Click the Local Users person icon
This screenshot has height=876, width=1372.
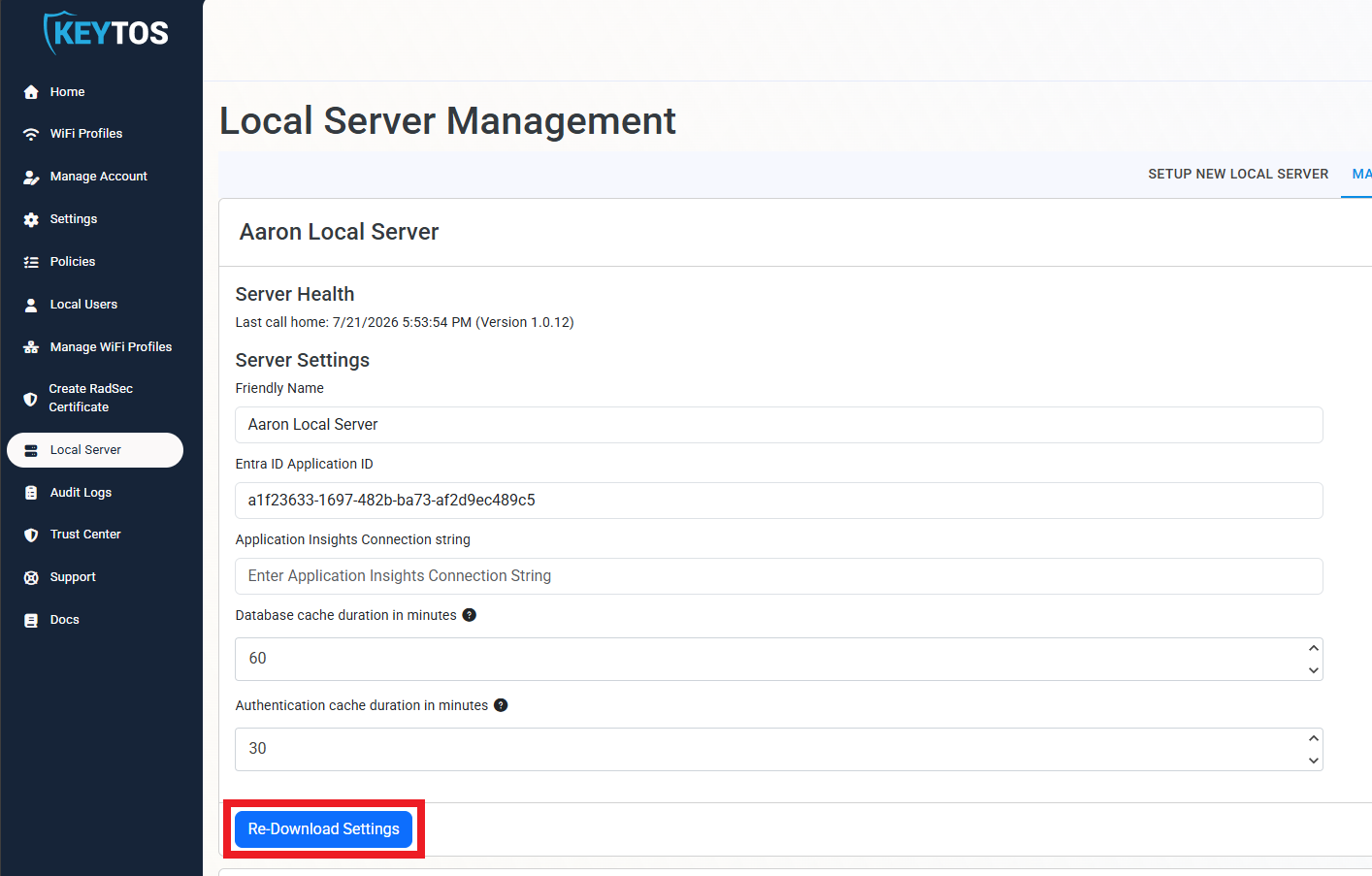31,305
